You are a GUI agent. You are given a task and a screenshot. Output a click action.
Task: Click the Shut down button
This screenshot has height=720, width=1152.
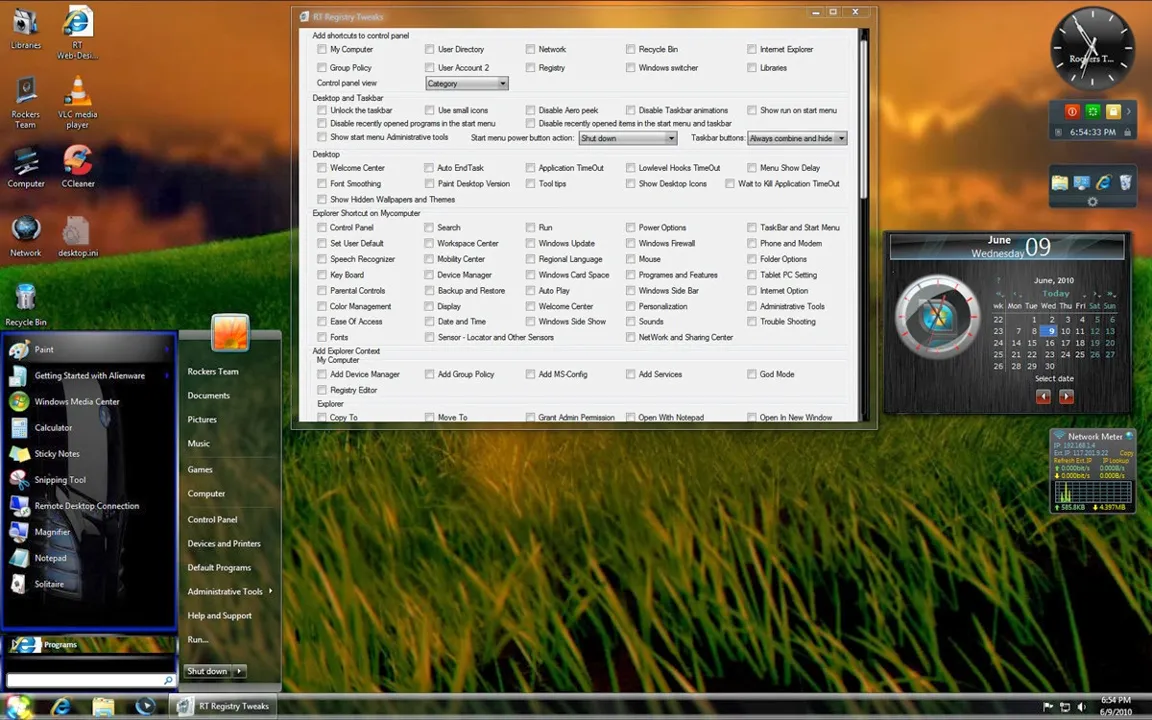point(207,671)
